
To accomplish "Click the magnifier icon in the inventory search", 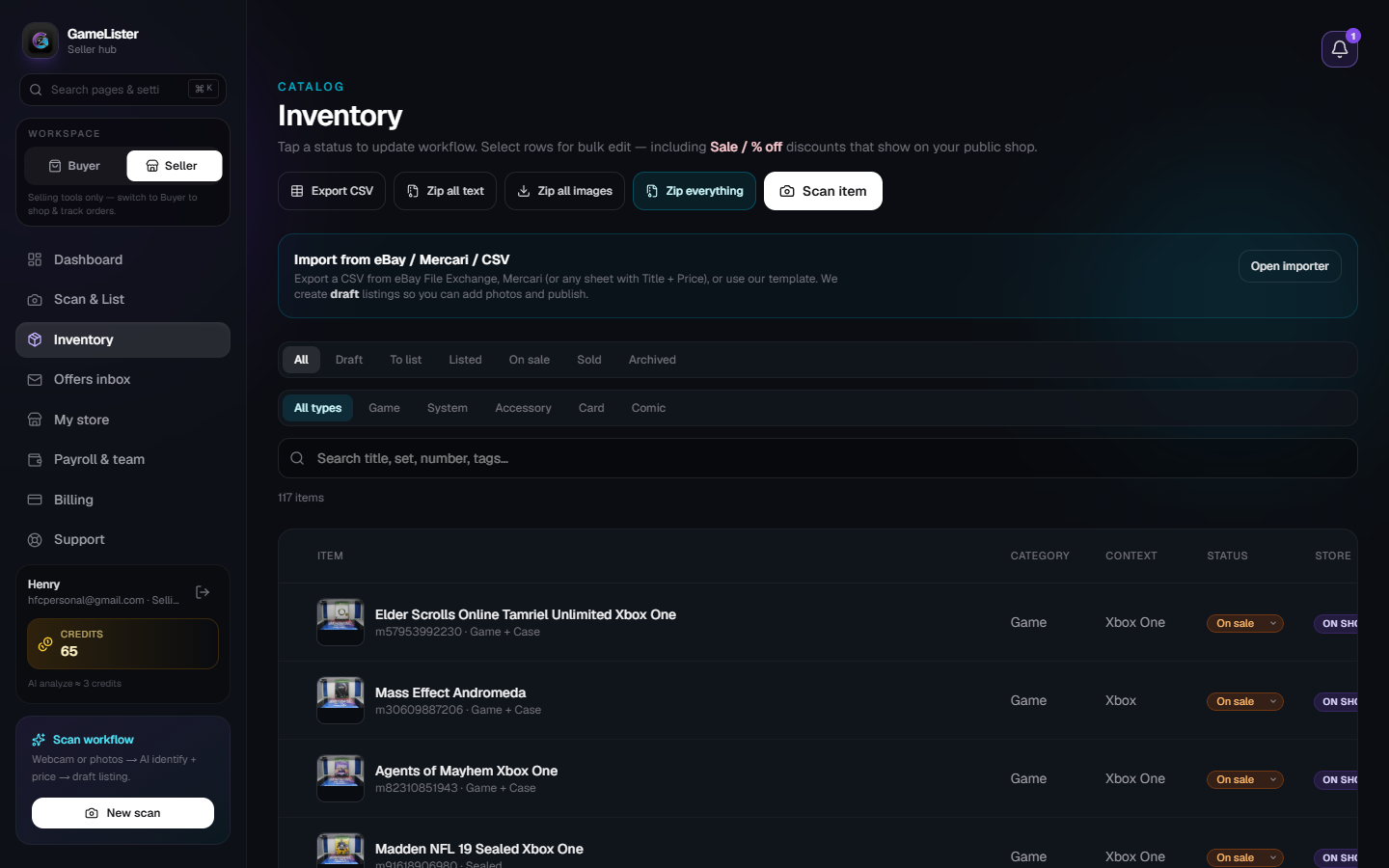I will pyautogui.click(x=297, y=458).
